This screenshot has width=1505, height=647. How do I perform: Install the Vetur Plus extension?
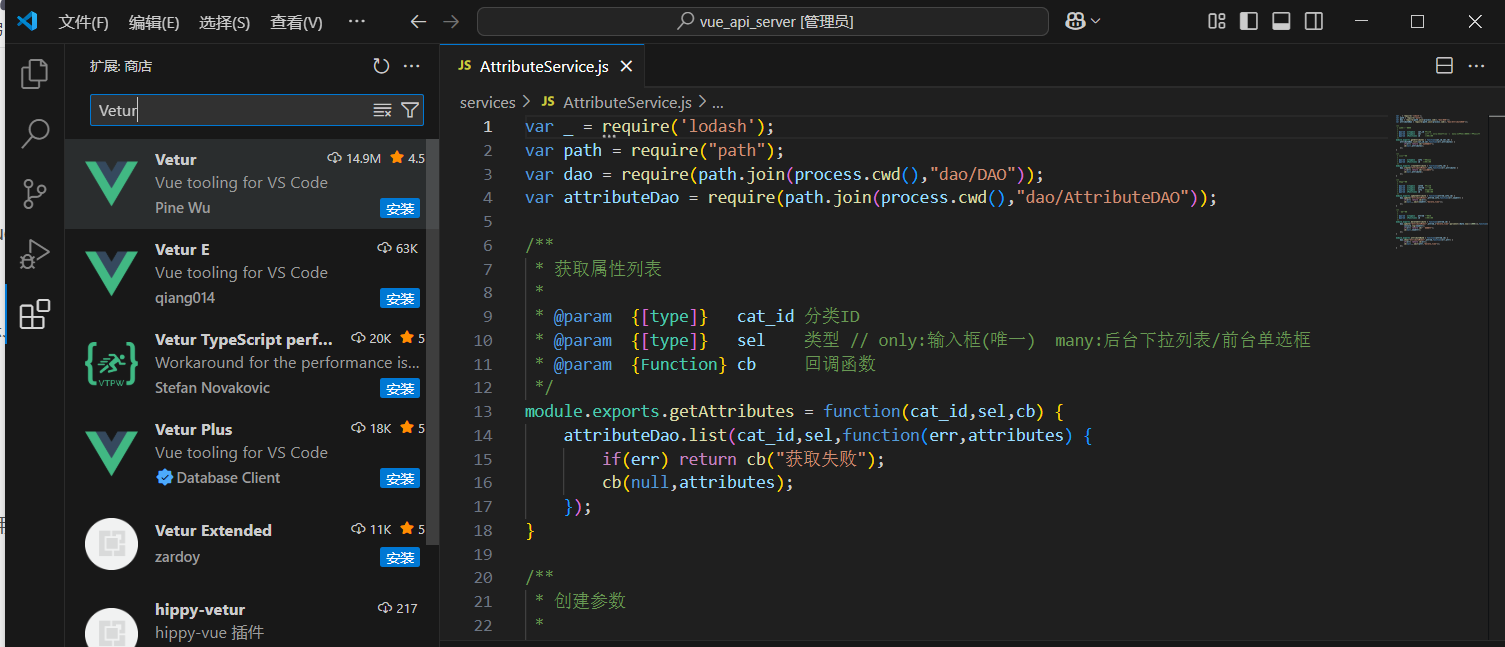click(399, 478)
